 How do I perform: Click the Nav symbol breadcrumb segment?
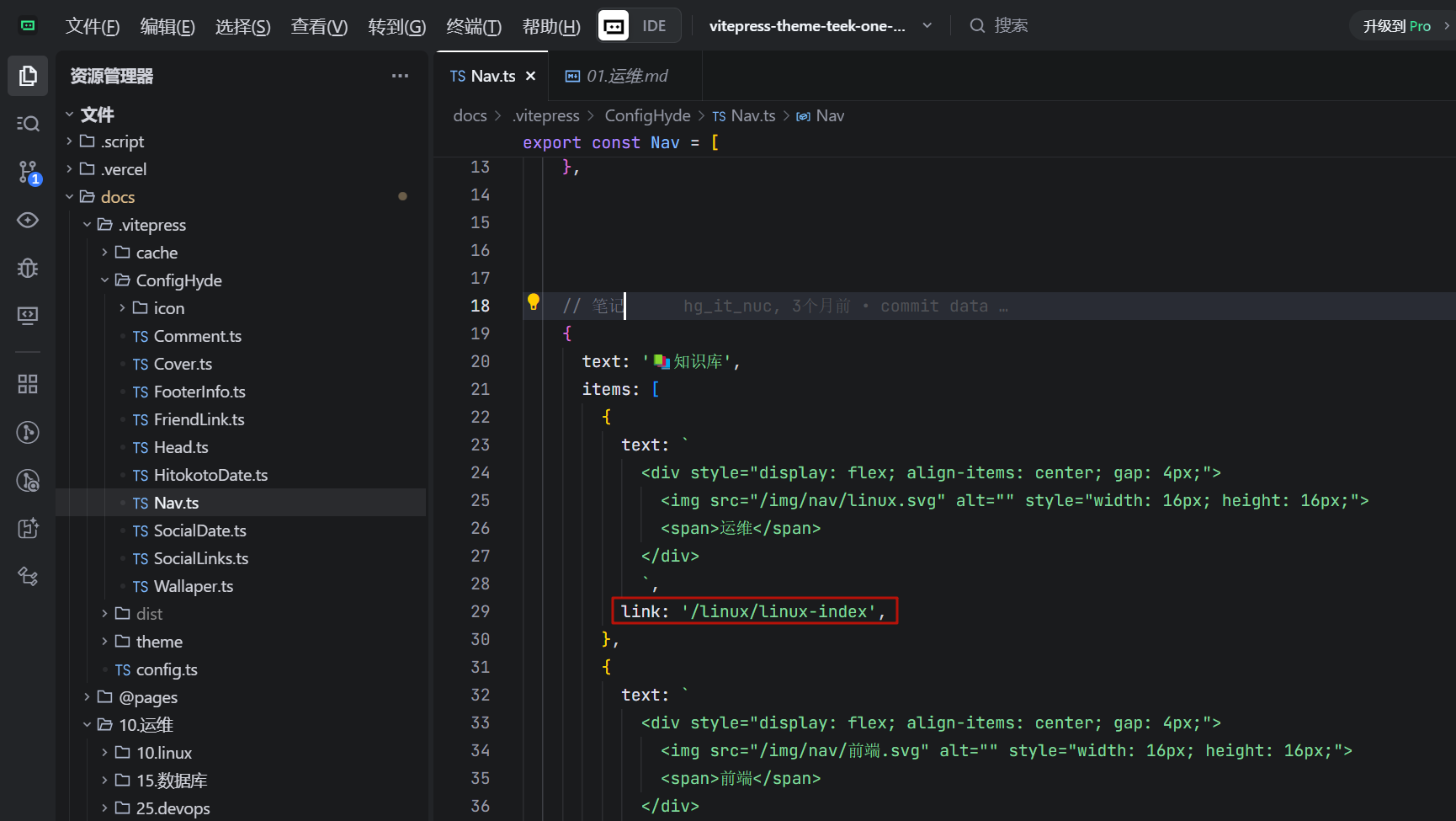pyautogui.click(x=821, y=115)
